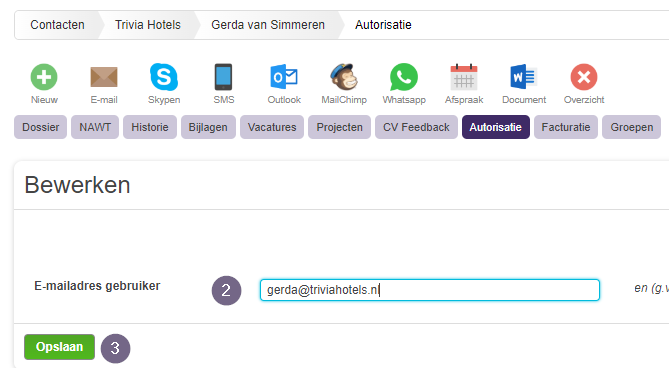Go to the Bijlagen tab
Viewport: 669px width, 368px height.
208,127
